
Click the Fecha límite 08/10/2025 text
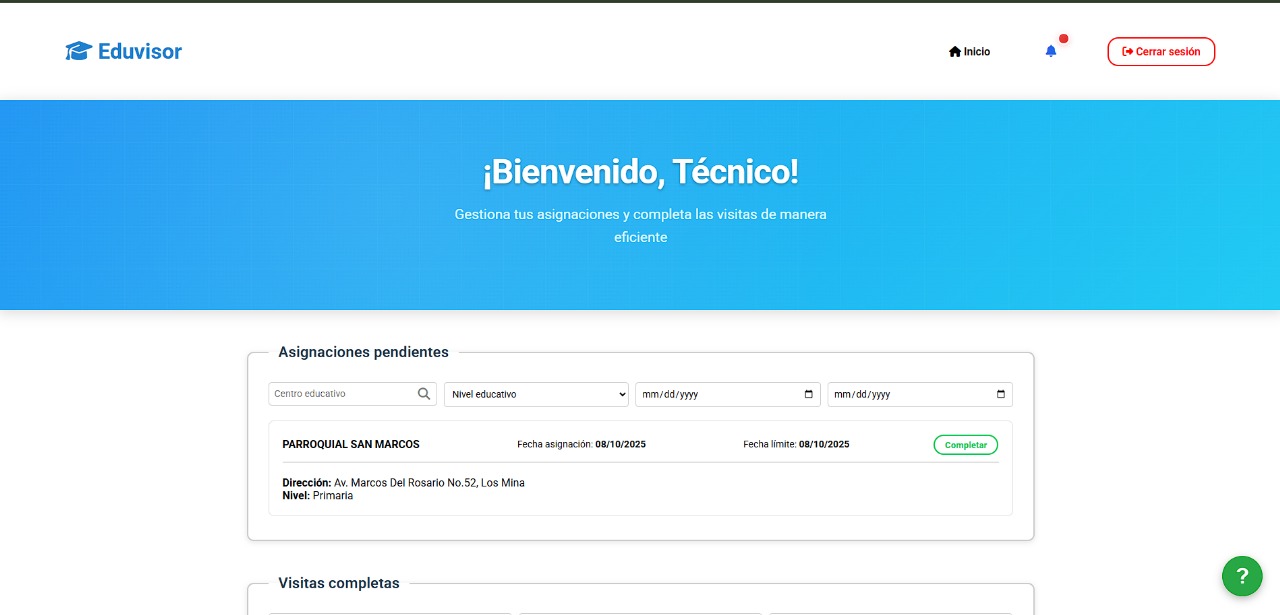click(796, 444)
